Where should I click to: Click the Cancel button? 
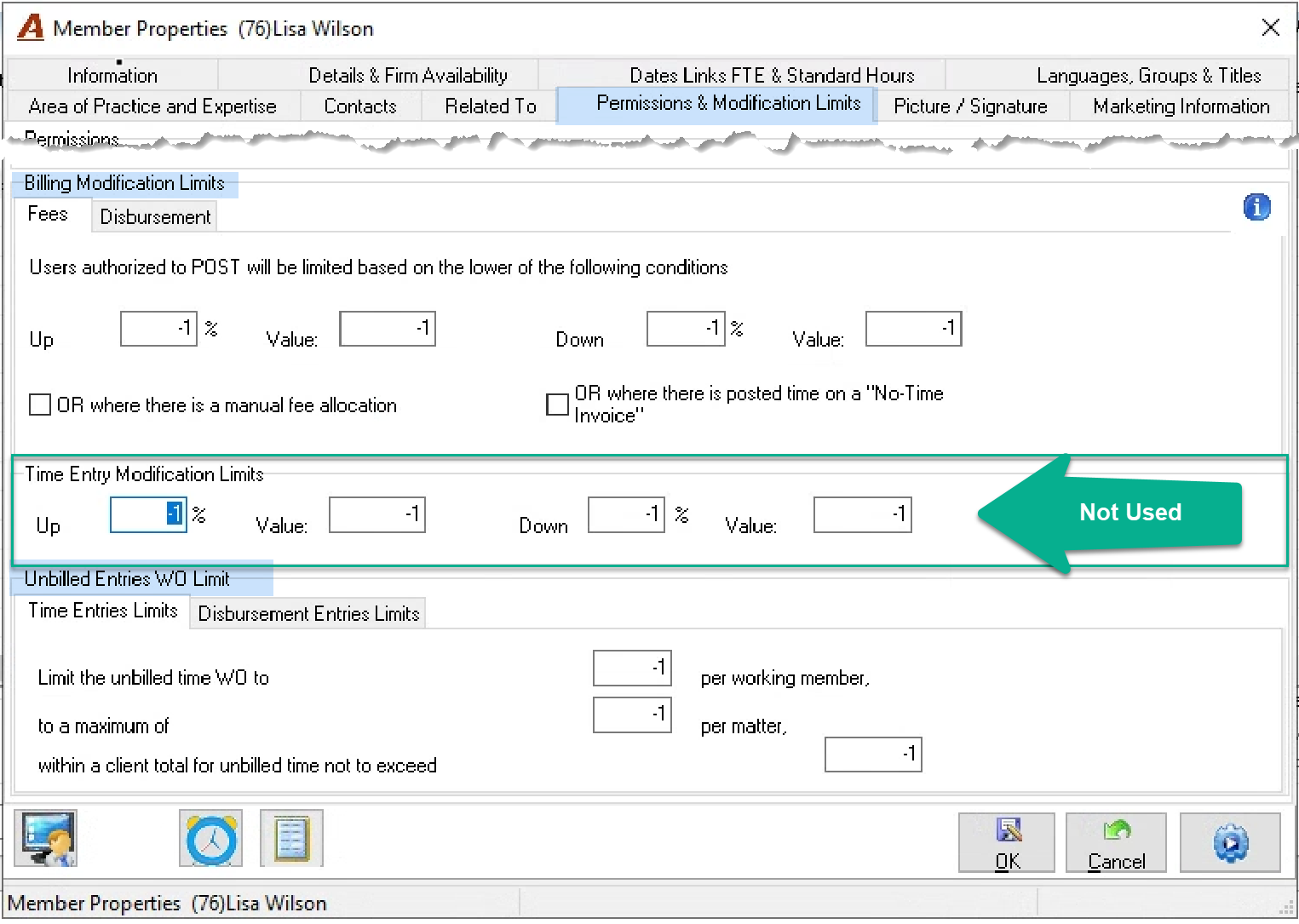coord(1116,842)
